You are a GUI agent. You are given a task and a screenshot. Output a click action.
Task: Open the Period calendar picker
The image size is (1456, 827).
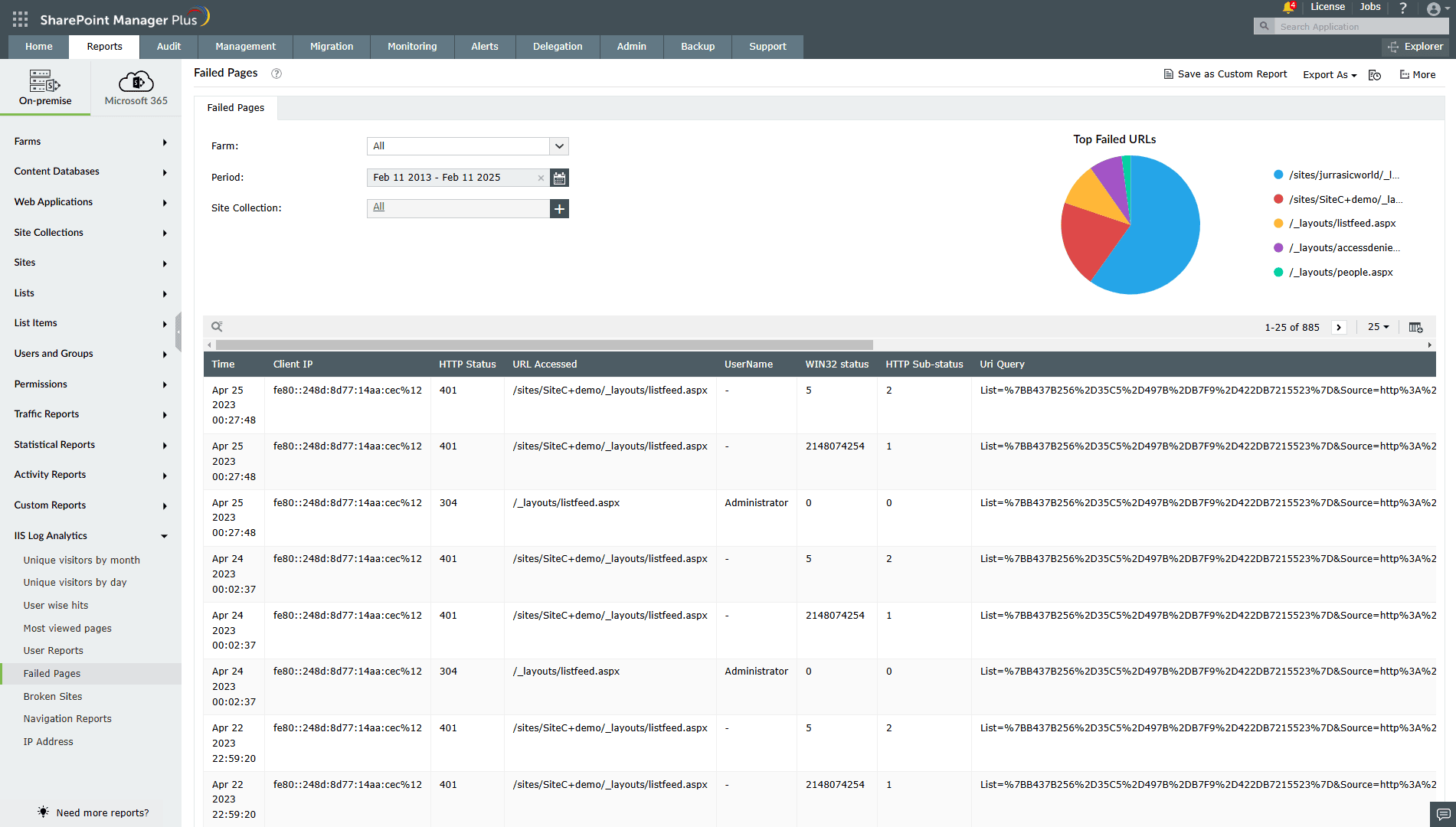pyautogui.click(x=560, y=178)
